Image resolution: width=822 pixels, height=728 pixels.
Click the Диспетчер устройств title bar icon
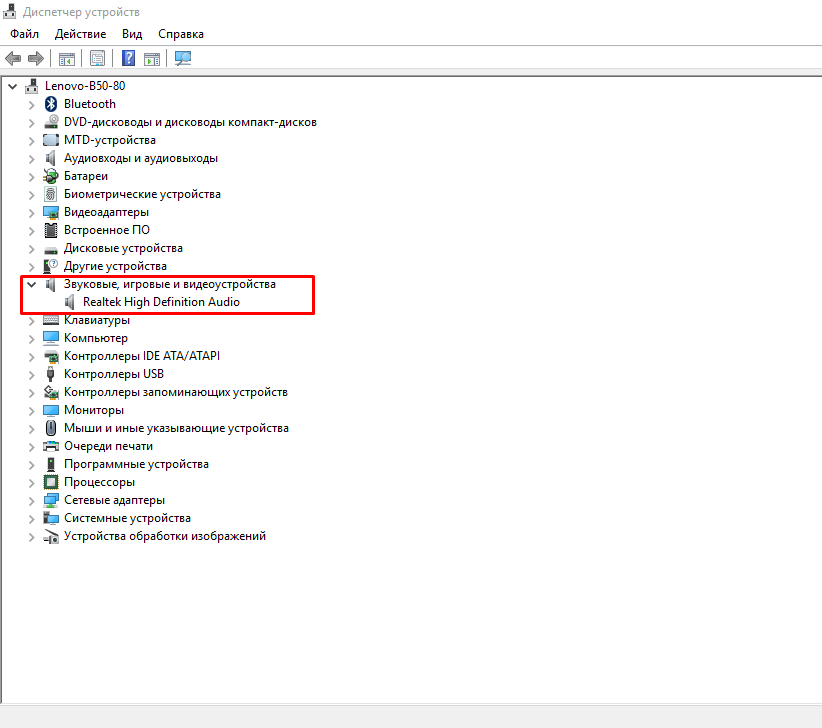(x=9, y=11)
